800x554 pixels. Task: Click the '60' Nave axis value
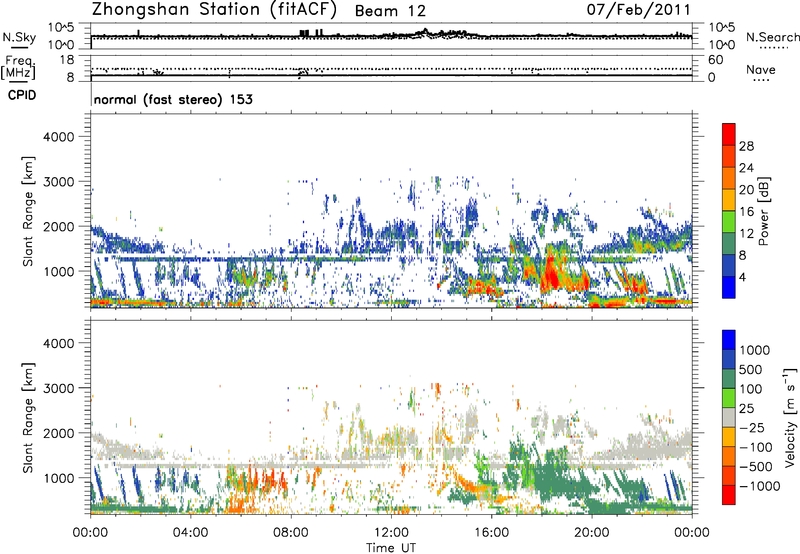click(715, 60)
